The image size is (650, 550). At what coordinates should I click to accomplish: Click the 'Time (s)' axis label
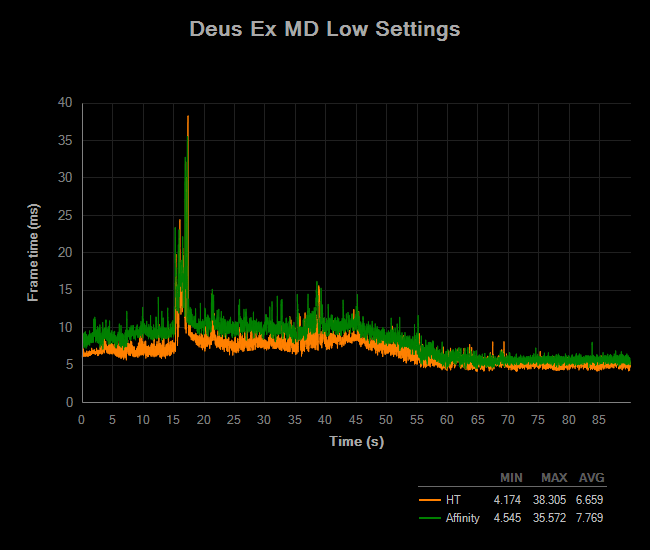(357, 442)
